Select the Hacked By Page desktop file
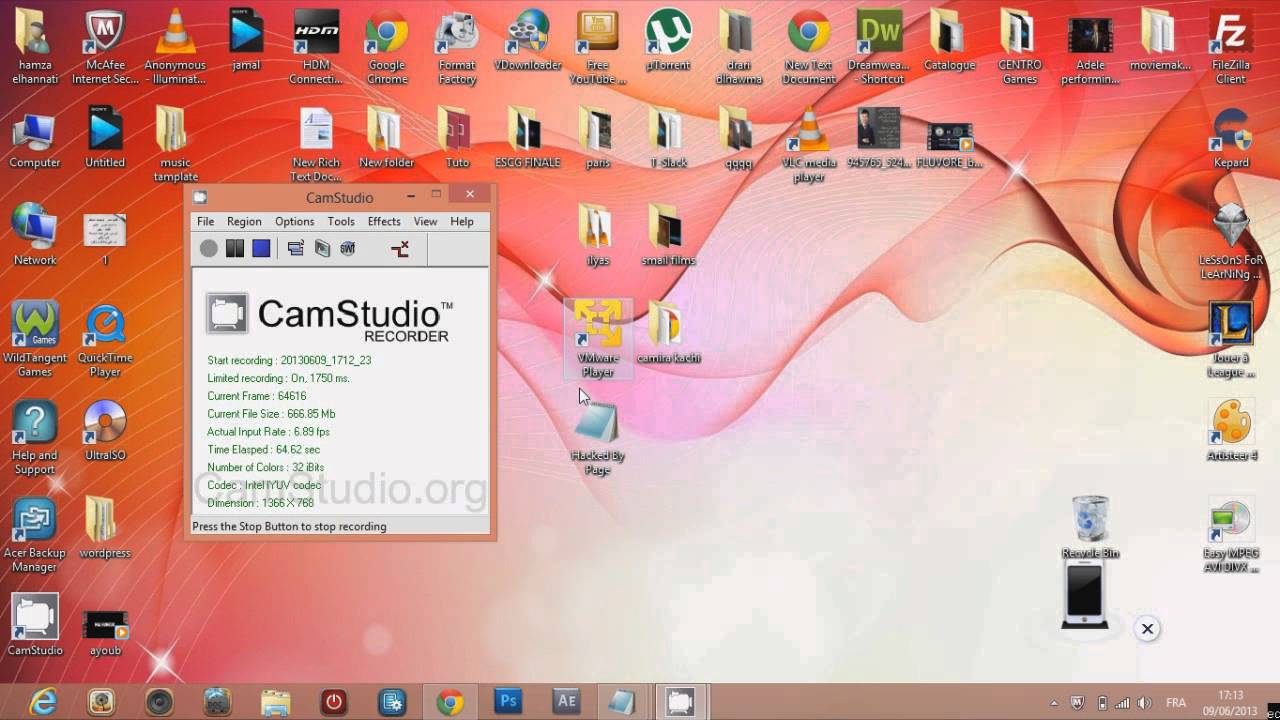The image size is (1280, 720). [598, 438]
